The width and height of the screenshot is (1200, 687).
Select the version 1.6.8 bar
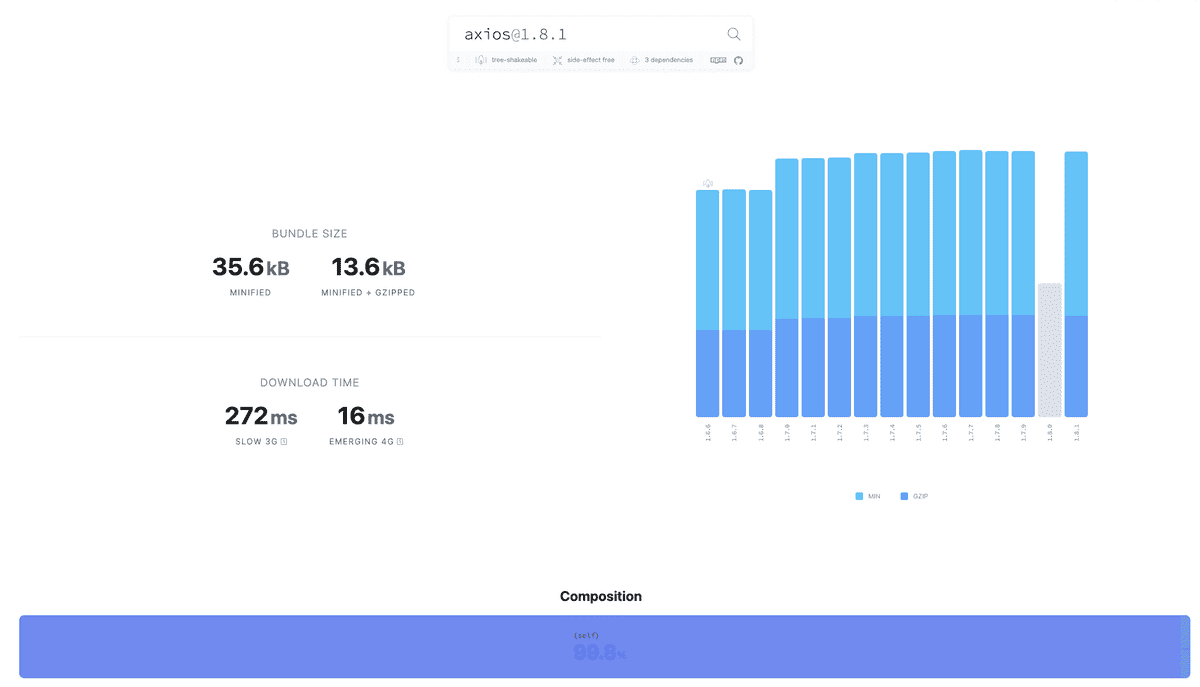pos(761,303)
